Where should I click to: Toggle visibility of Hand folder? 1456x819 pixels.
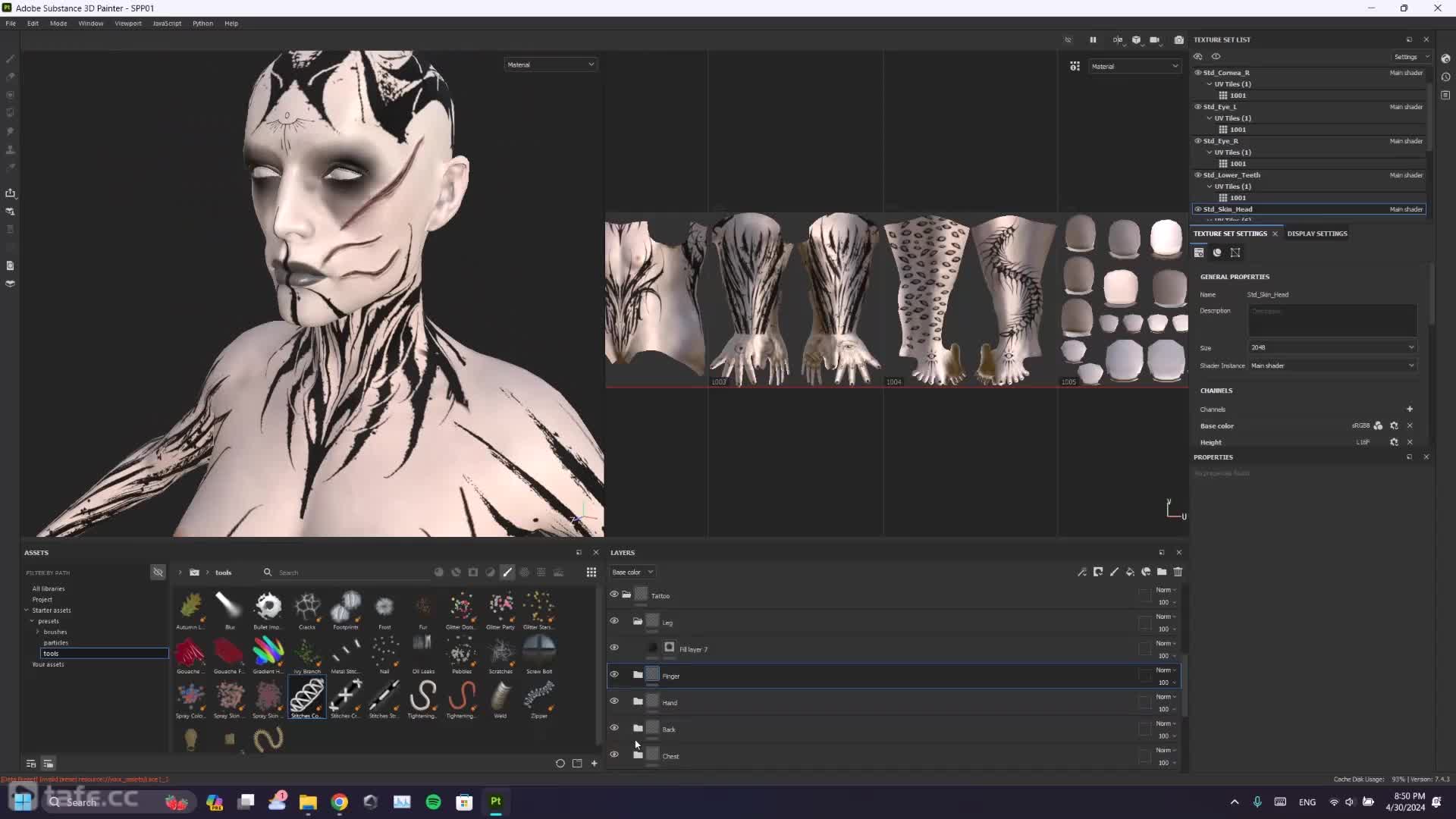(x=613, y=701)
